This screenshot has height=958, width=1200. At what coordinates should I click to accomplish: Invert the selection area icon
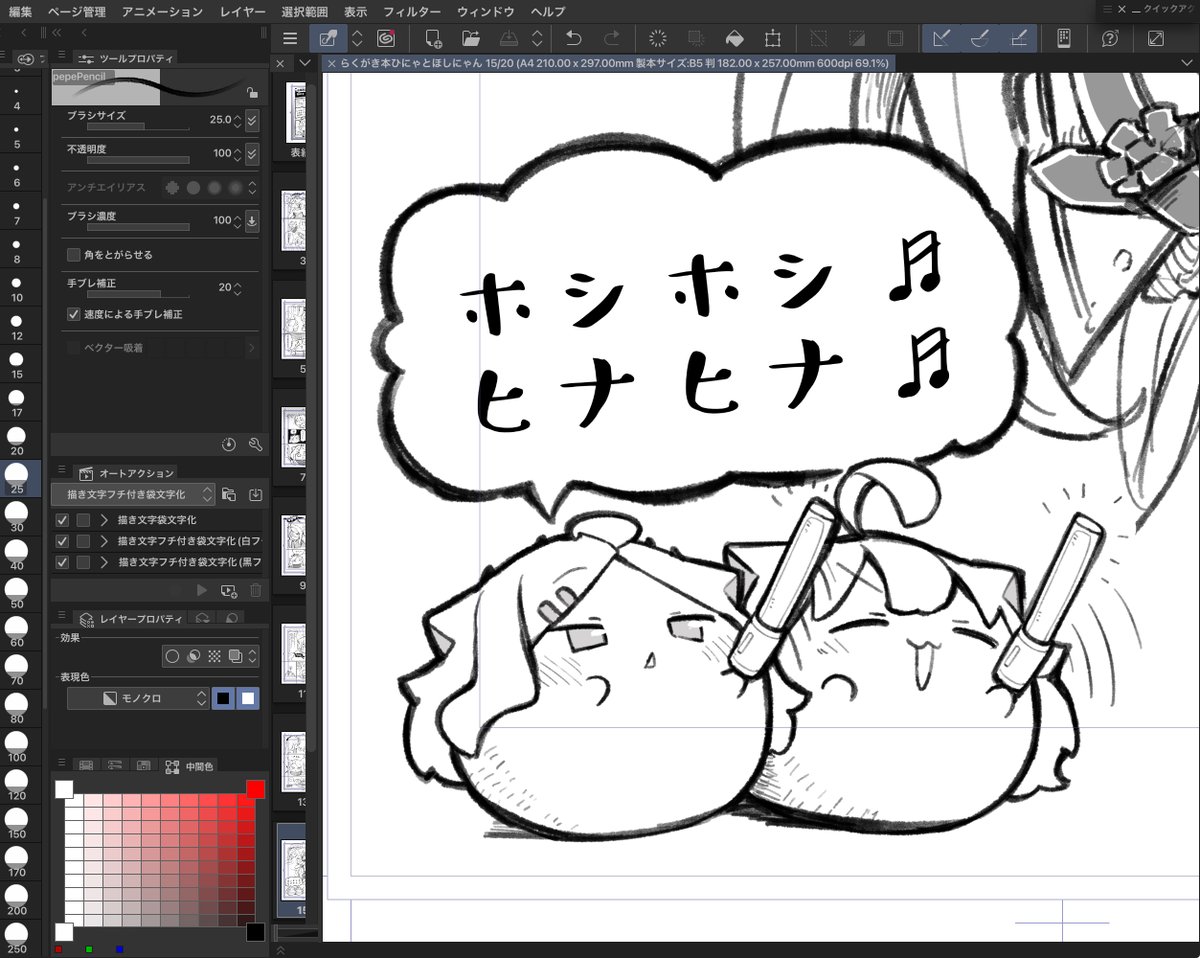[x=857, y=38]
